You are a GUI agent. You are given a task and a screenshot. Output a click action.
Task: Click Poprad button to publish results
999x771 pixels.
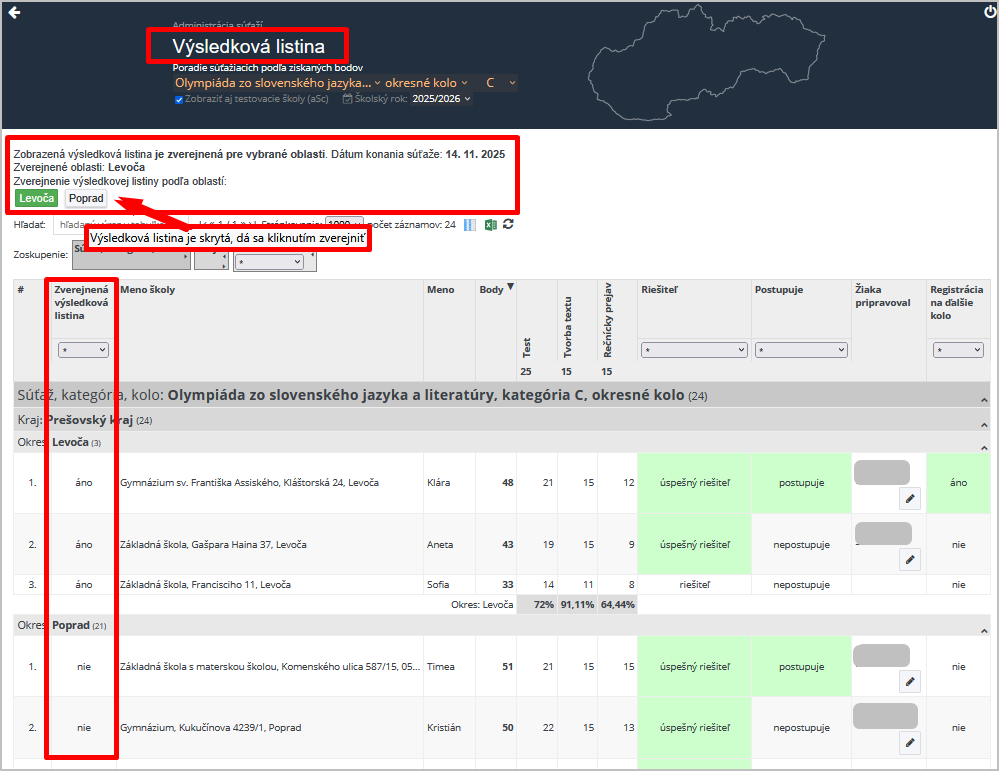point(86,198)
